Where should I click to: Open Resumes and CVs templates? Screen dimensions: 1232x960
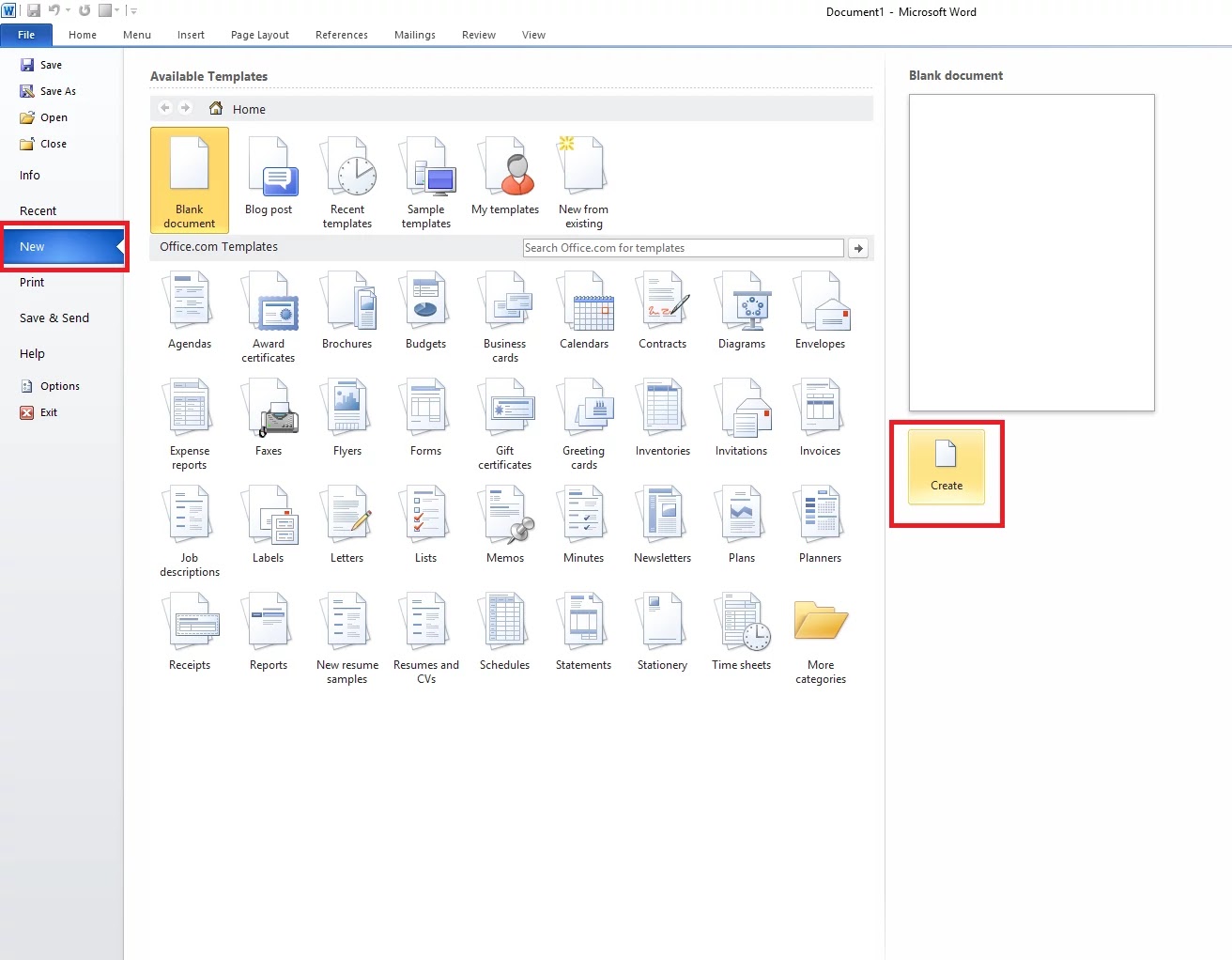tap(426, 638)
